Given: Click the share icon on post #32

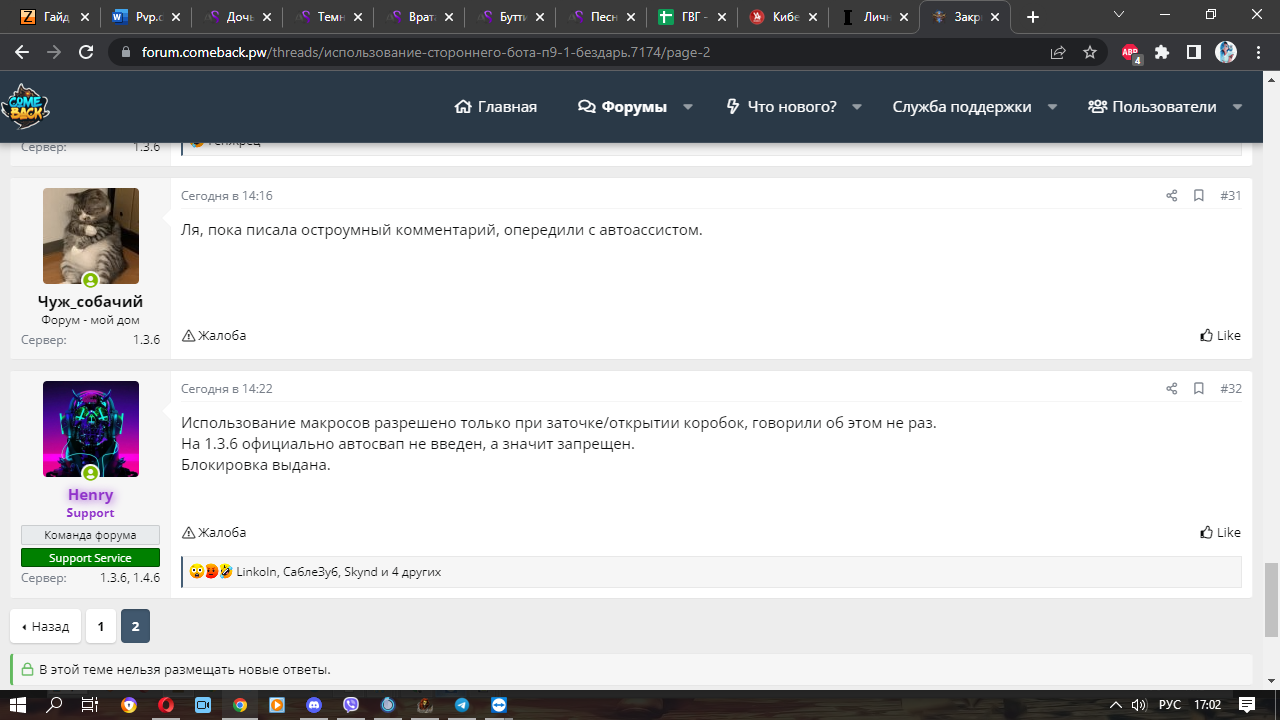Looking at the screenshot, I should (1171, 389).
